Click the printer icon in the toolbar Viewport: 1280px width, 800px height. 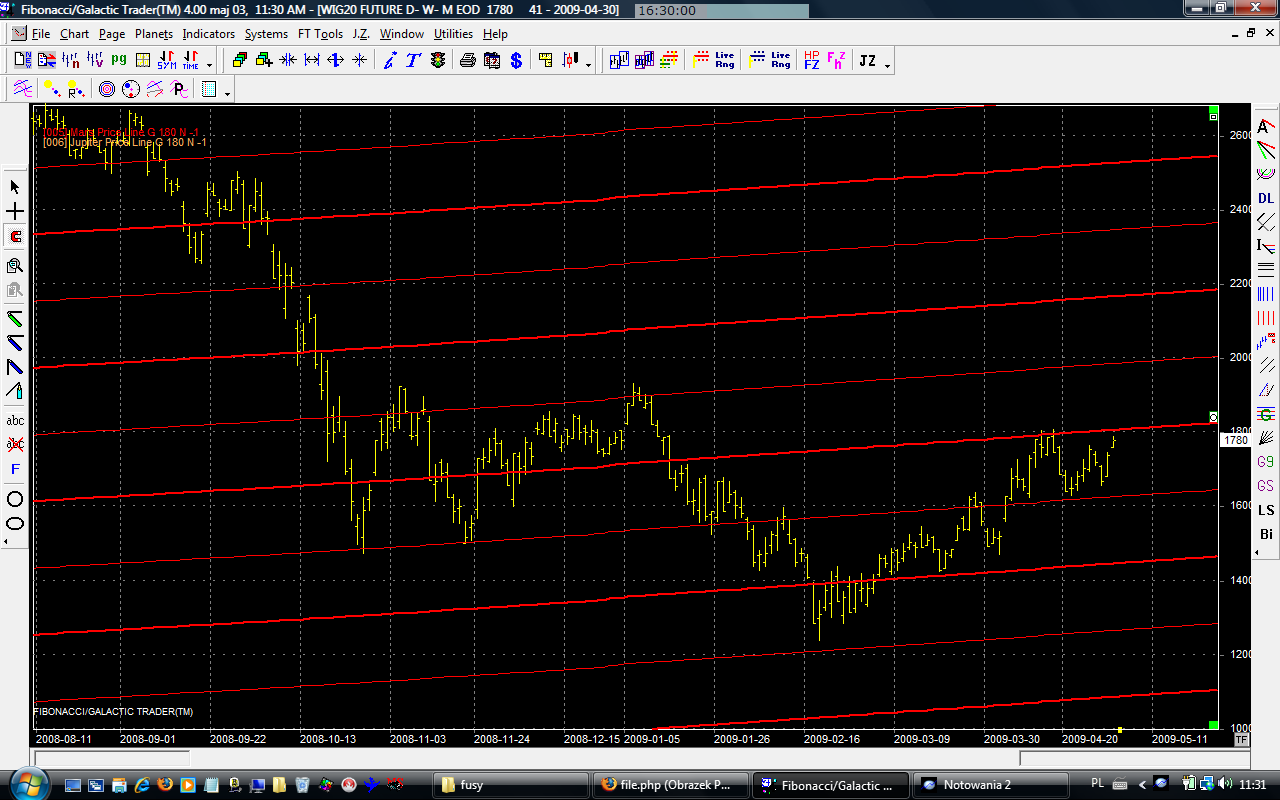(x=467, y=61)
